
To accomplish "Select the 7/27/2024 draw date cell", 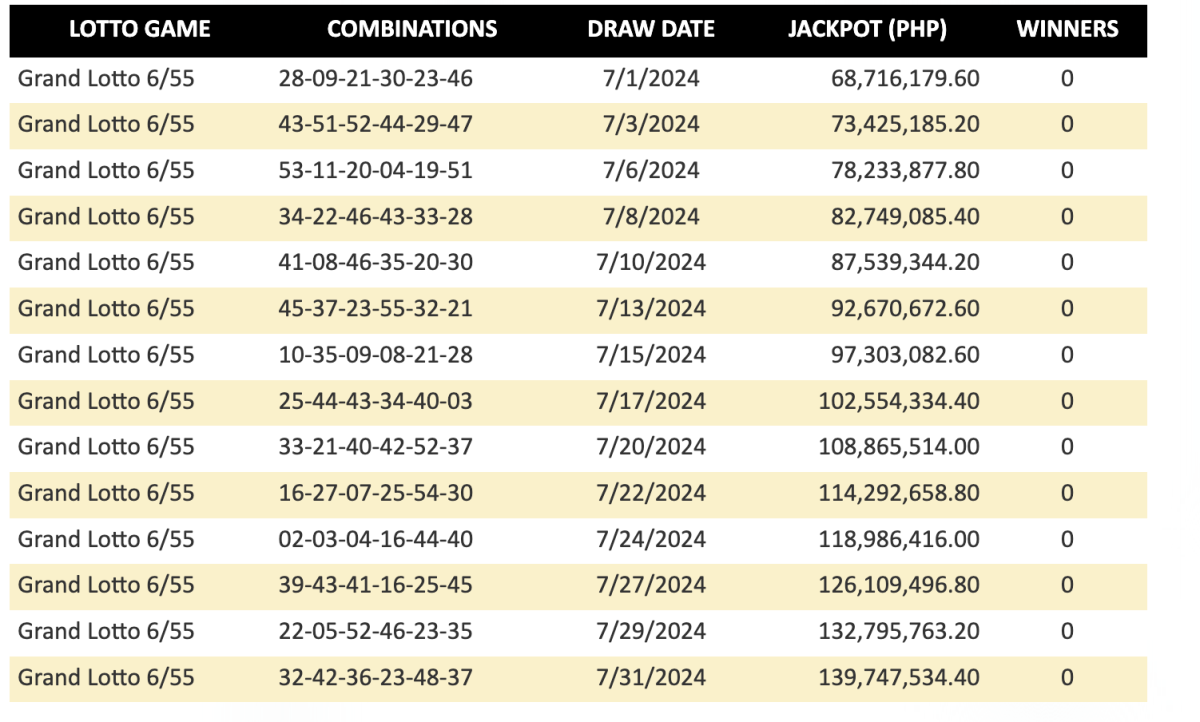I will coord(651,585).
